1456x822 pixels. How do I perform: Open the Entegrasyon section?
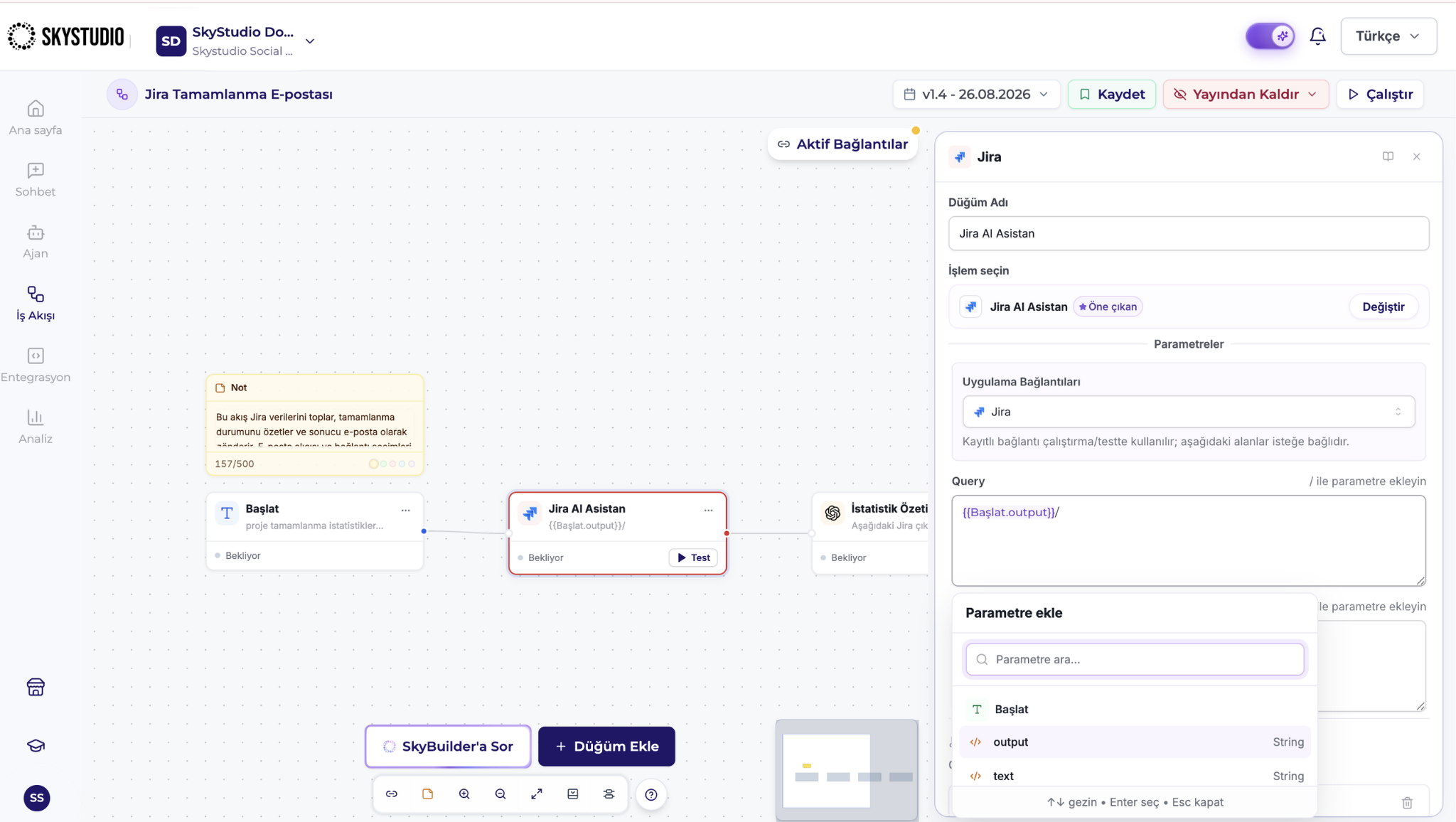coord(36,365)
